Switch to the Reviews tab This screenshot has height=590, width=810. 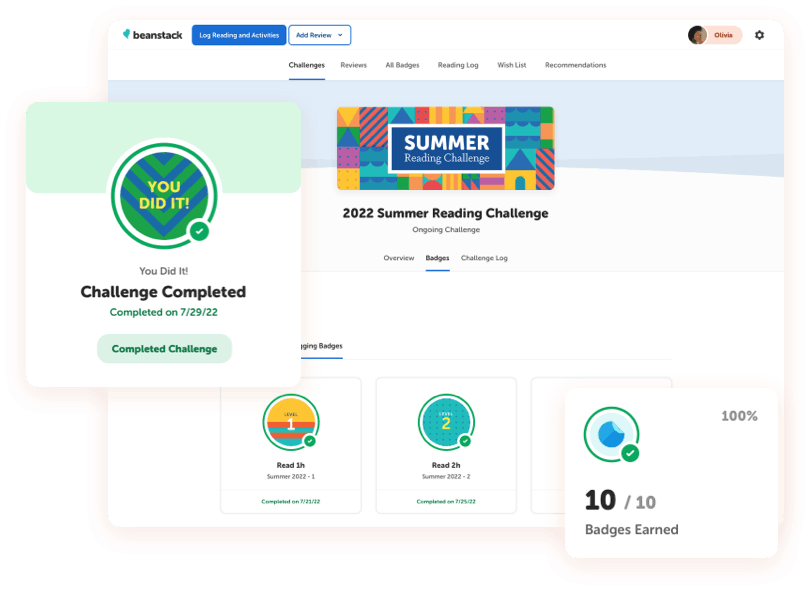pos(353,65)
